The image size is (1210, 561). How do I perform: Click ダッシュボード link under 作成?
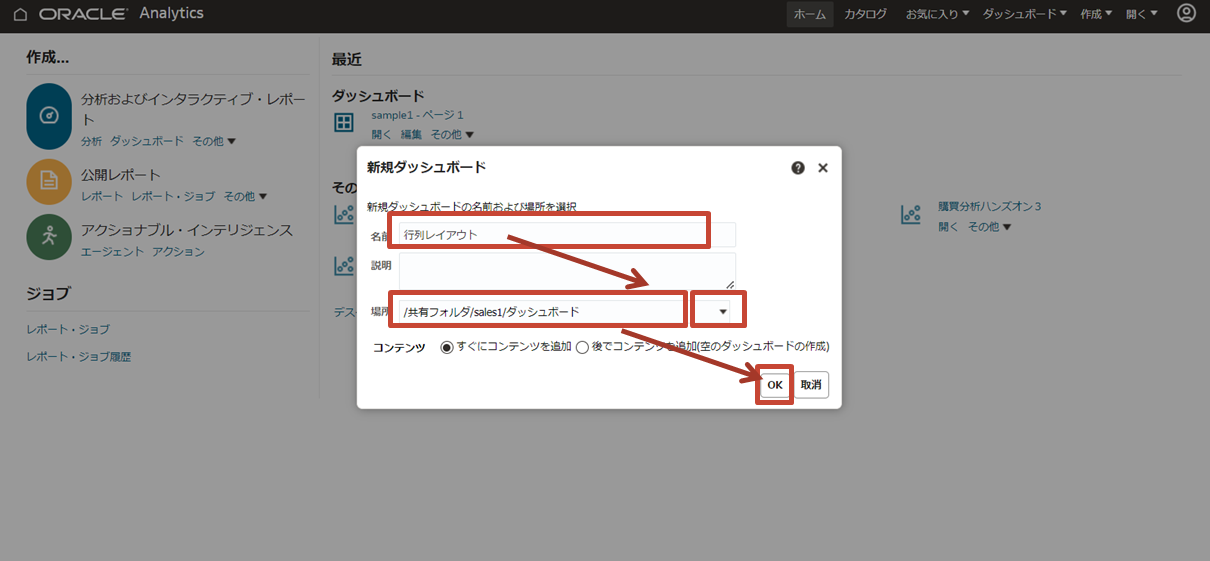(147, 141)
